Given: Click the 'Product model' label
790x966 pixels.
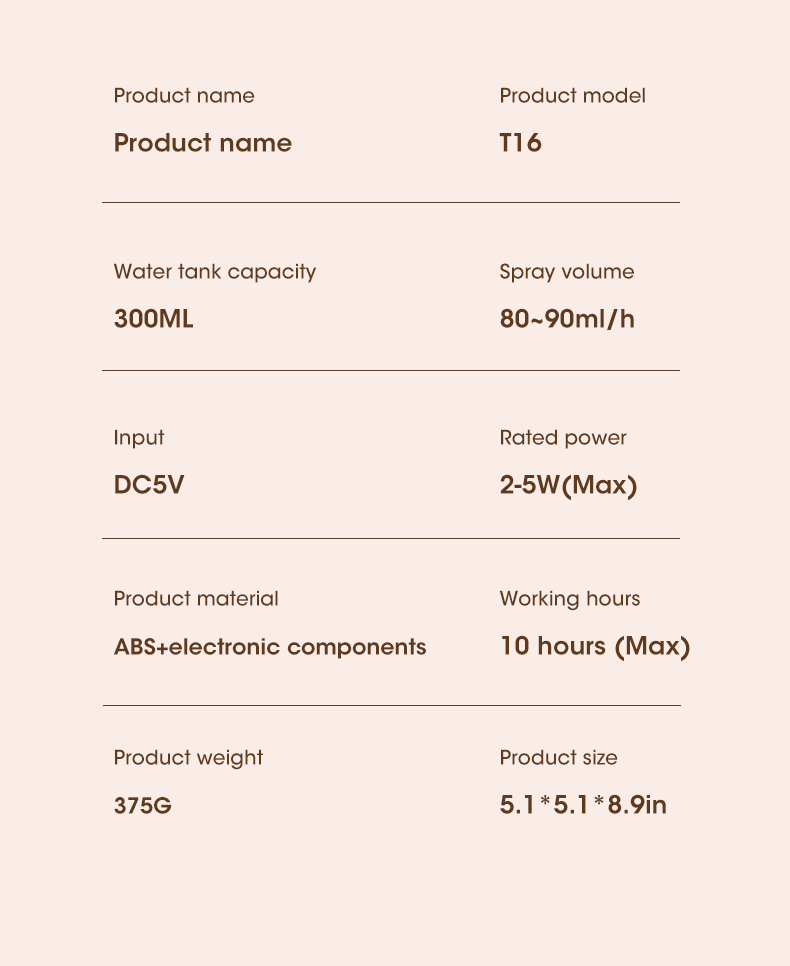Looking at the screenshot, I should pos(572,96).
